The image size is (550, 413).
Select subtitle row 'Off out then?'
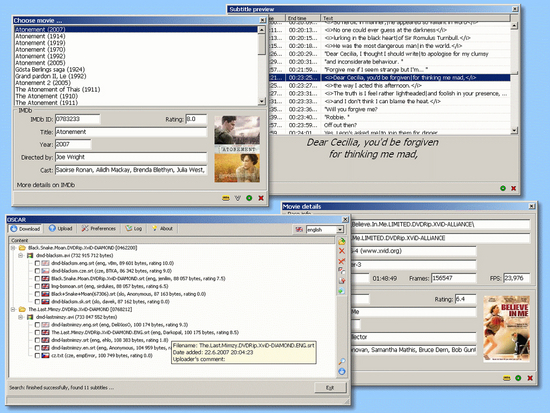coord(390,125)
